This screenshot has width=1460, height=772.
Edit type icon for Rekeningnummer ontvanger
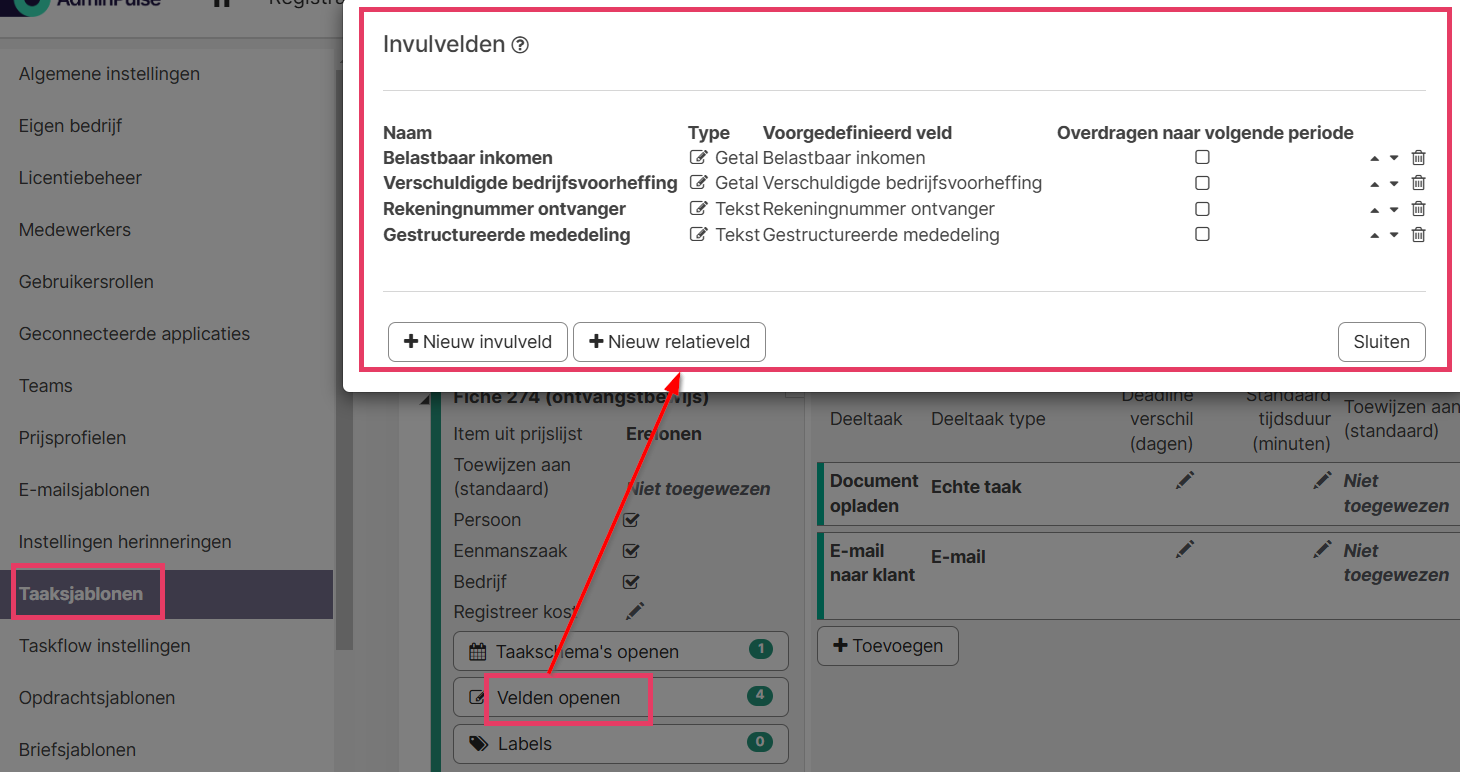point(699,209)
